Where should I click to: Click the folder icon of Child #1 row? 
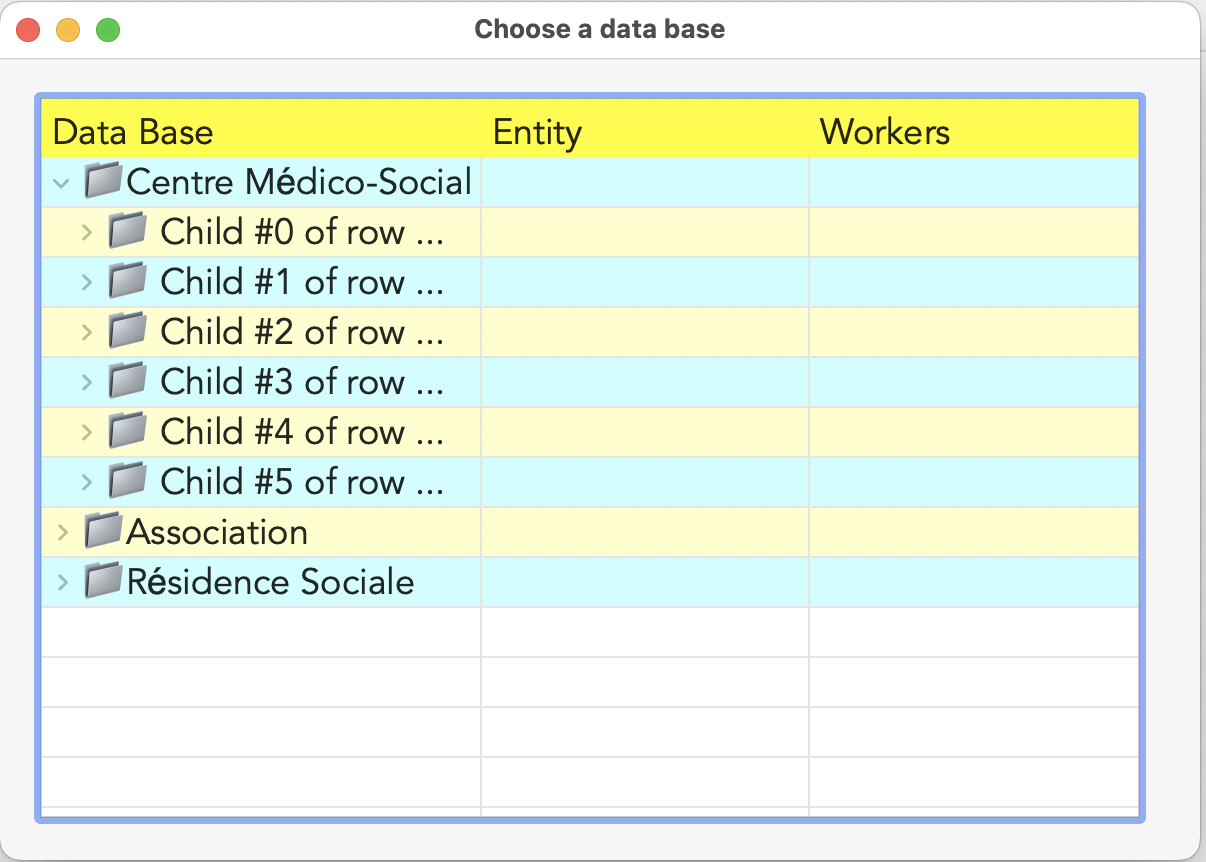128,281
